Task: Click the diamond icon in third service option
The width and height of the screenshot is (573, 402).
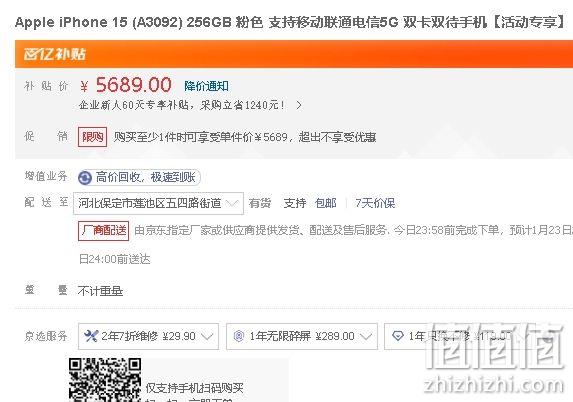Action: tap(397, 335)
